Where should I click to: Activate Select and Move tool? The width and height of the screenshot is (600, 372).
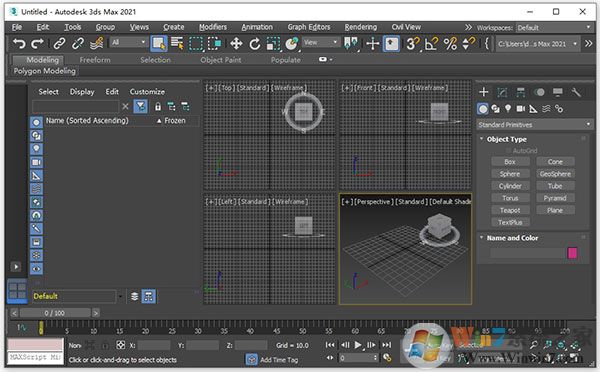[x=236, y=44]
